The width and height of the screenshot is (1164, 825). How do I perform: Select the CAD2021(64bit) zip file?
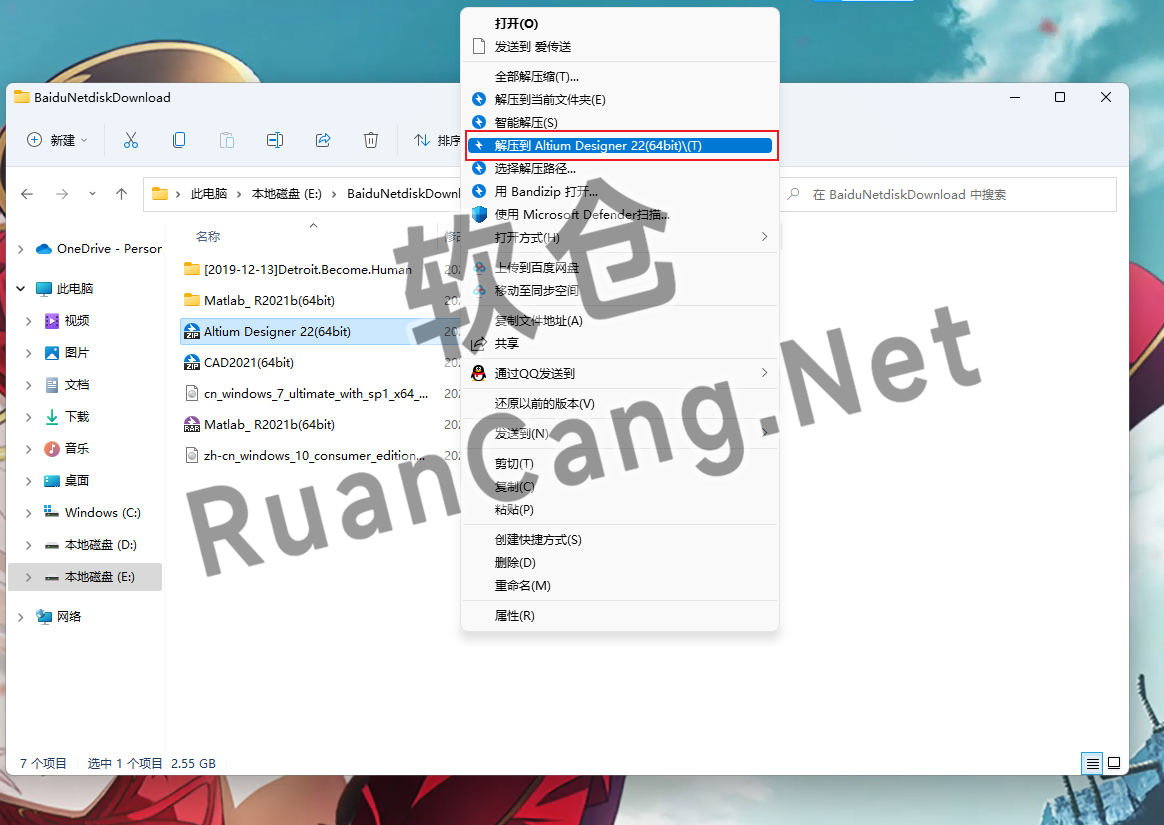point(249,363)
